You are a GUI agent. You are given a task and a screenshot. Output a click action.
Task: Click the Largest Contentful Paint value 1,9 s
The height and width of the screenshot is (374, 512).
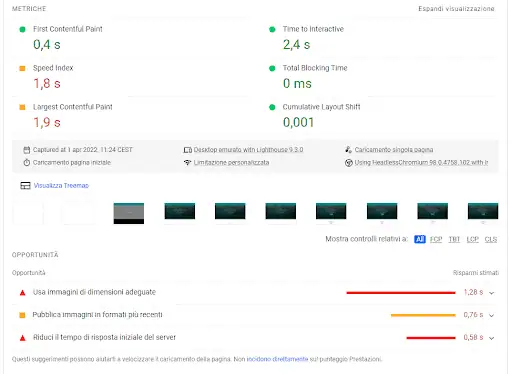coord(47,123)
